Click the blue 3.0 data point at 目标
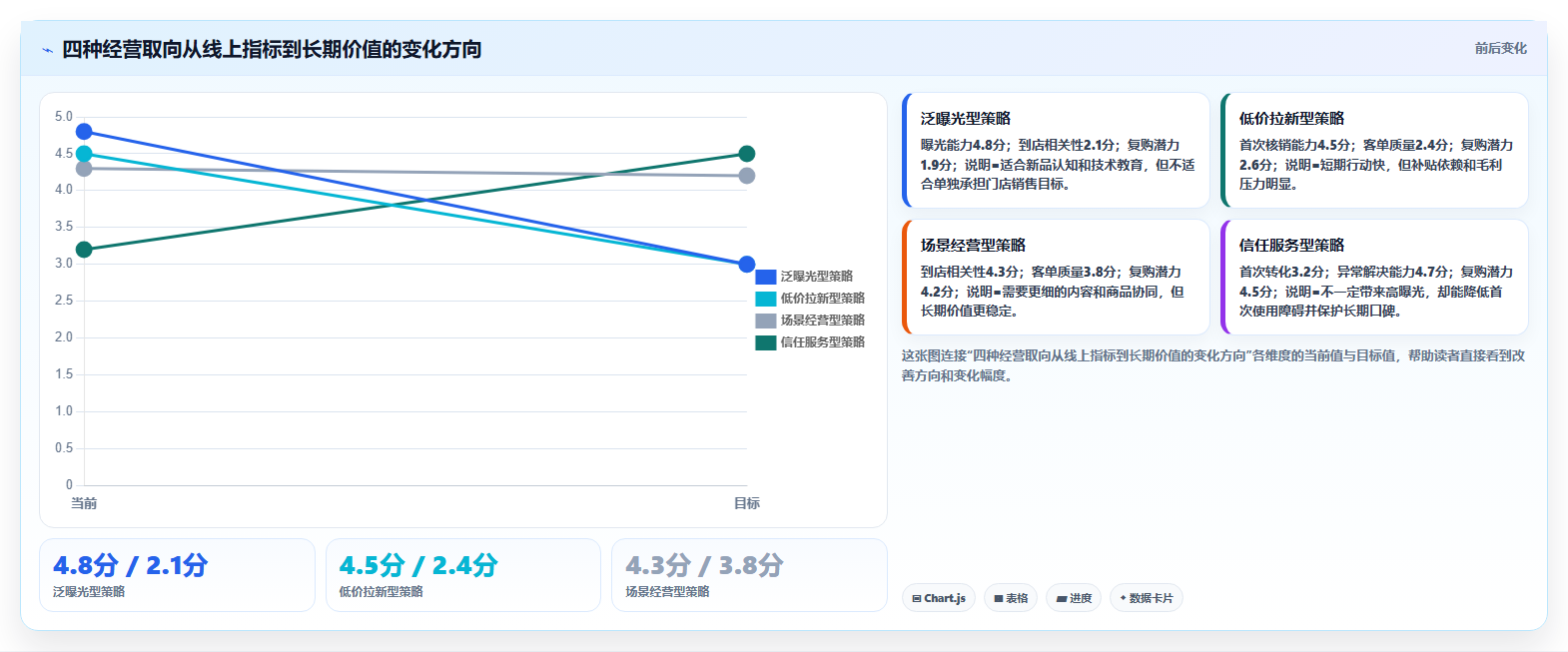1568x652 pixels. [x=747, y=265]
